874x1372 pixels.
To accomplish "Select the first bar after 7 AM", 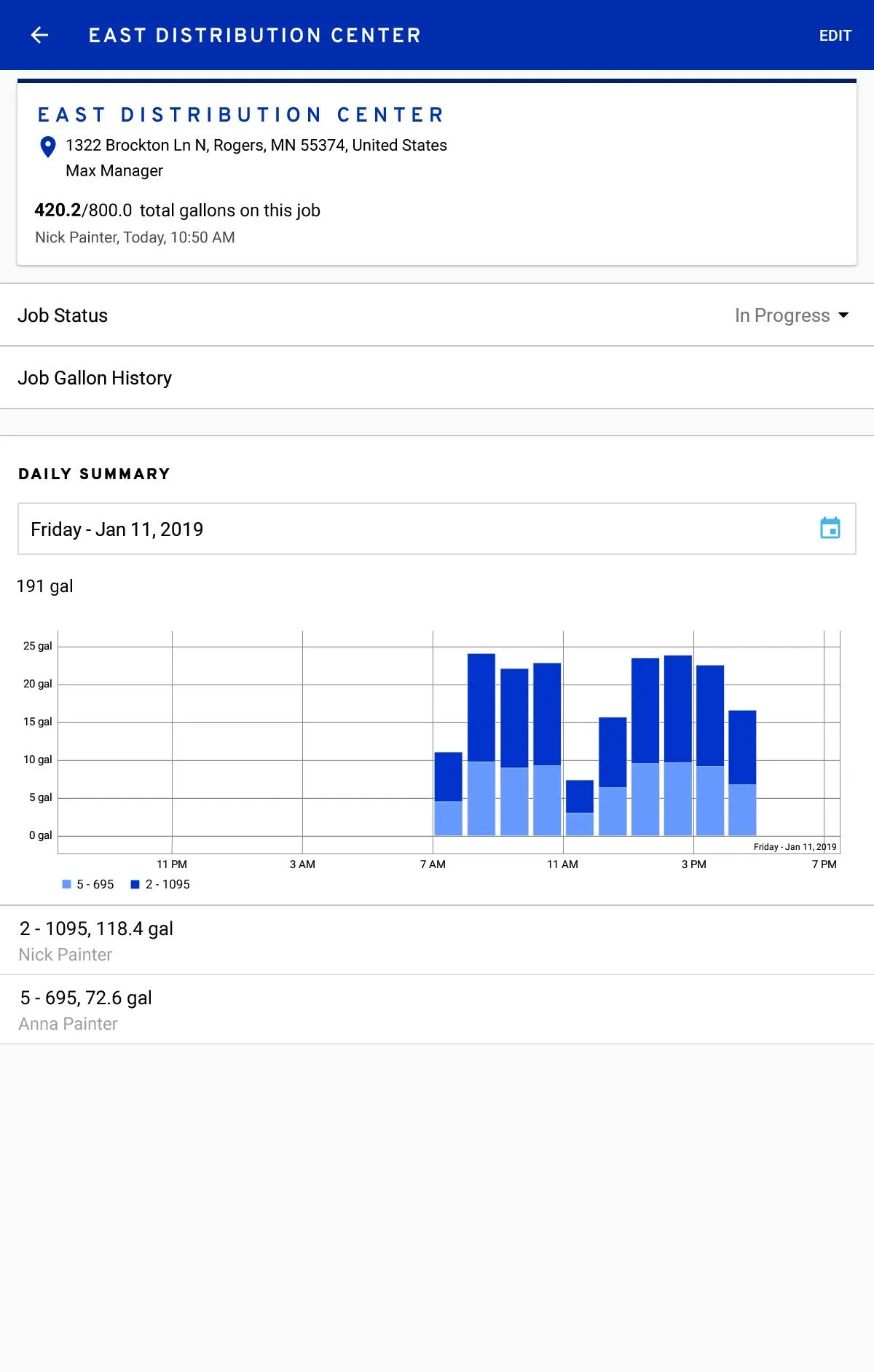I will pos(448,794).
